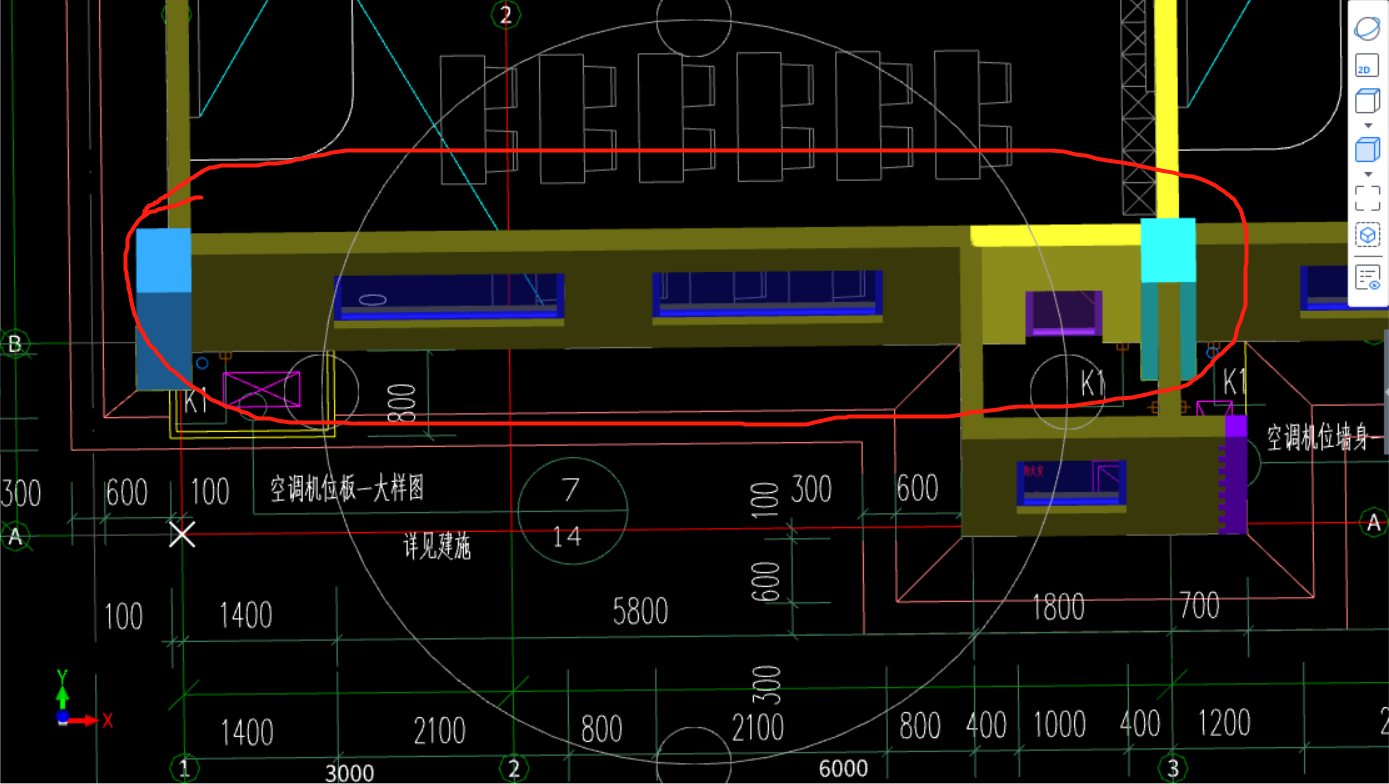
Task: Click the 700 dimension value
Action: click(1198, 605)
